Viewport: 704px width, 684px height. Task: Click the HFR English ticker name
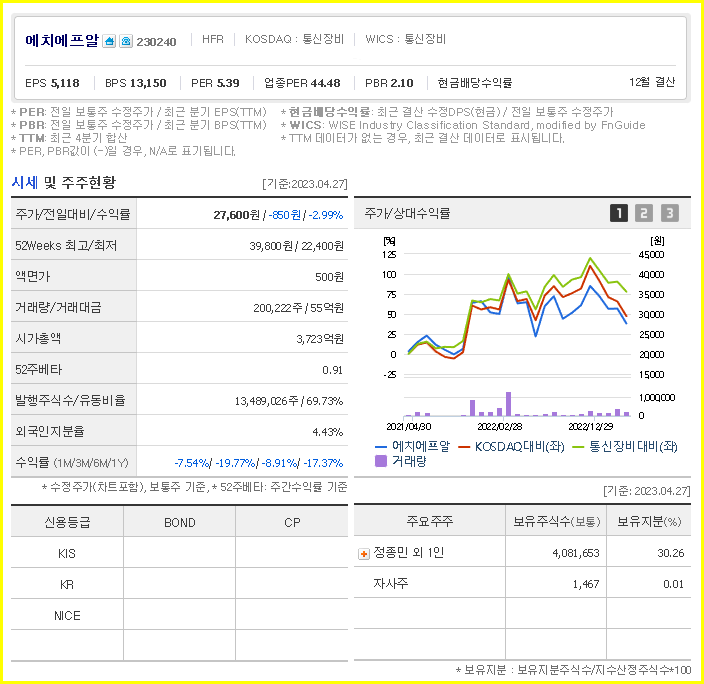point(213,40)
